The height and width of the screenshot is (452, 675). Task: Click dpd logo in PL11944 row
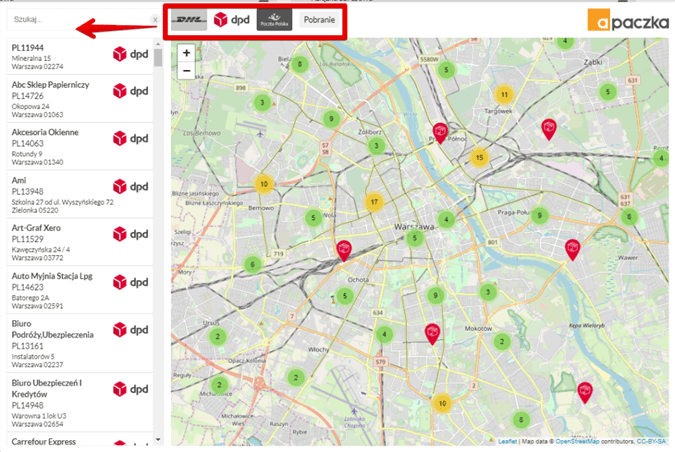pyautogui.click(x=130, y=54)
